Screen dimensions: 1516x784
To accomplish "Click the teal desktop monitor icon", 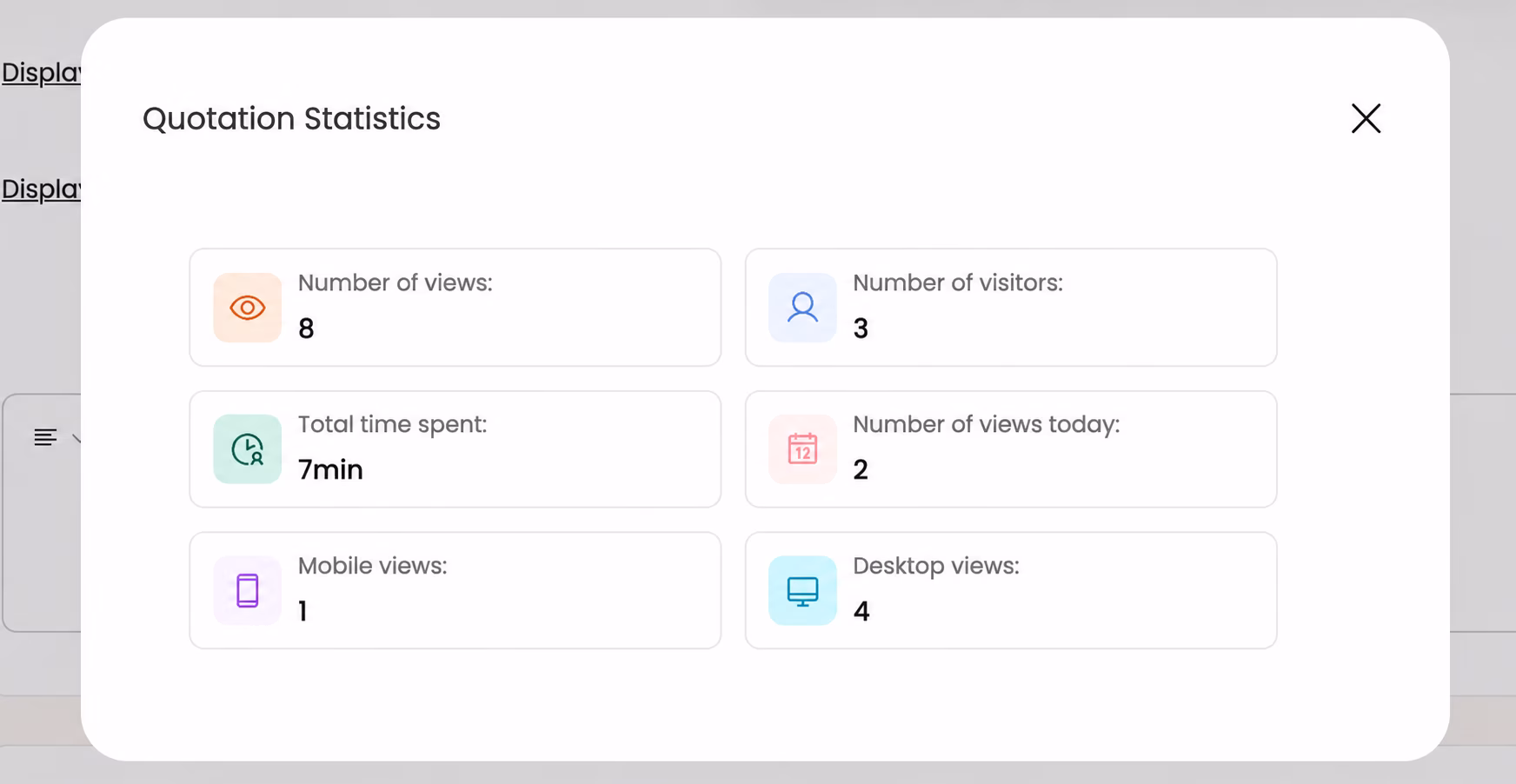I will (x=802, y=591).
